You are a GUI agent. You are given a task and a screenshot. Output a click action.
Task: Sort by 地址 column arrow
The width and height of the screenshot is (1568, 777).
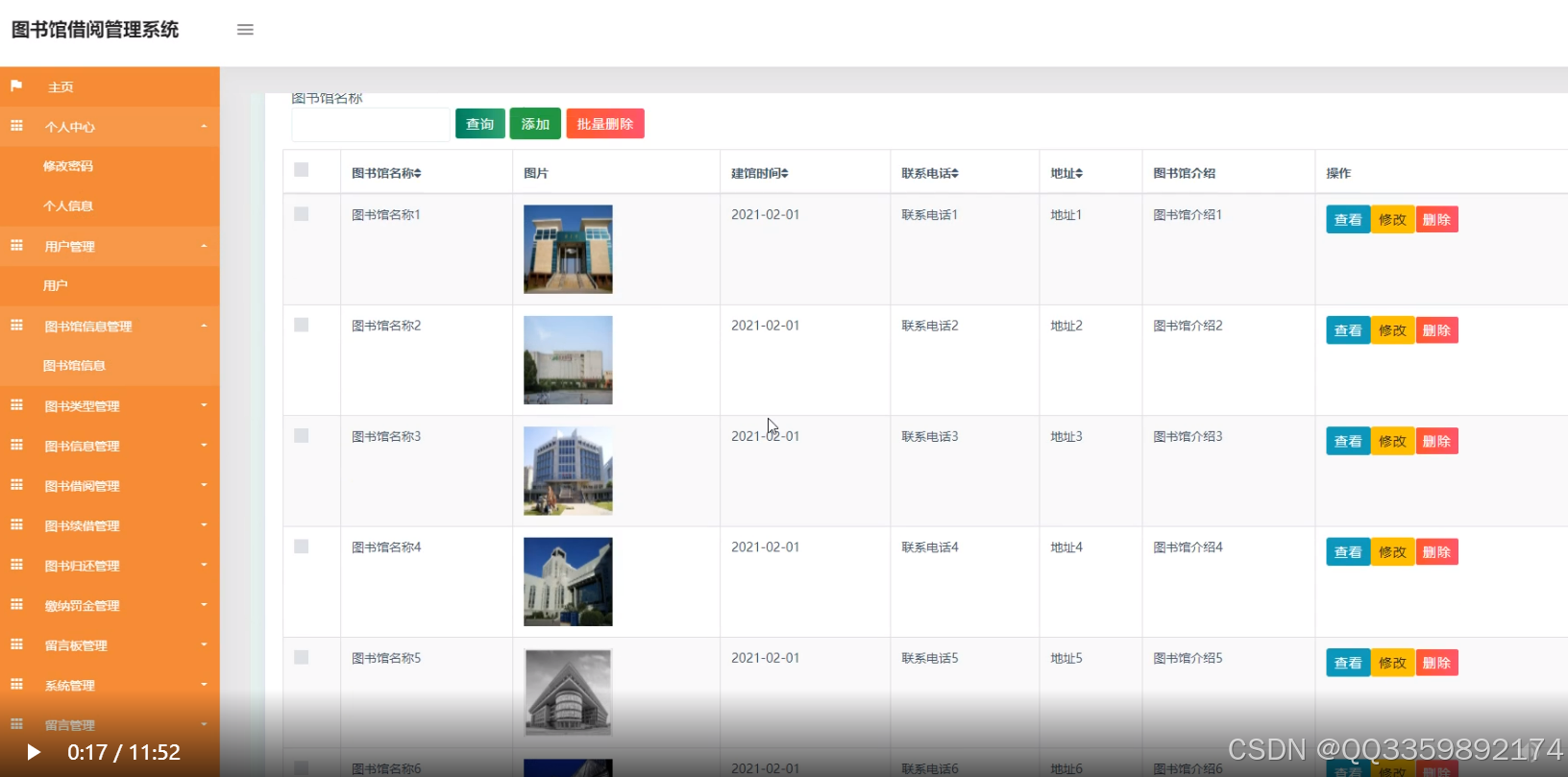1080,174
